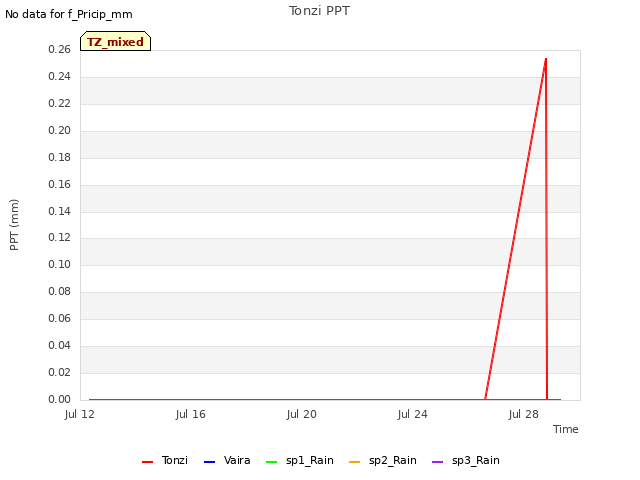Click the Jul 20 x-axis label

302,414
